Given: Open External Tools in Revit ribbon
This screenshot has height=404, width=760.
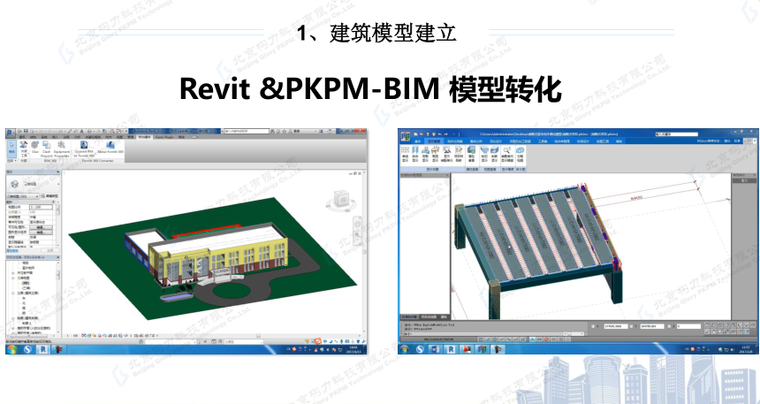Looking at the screenshot, I should (24, 149).
